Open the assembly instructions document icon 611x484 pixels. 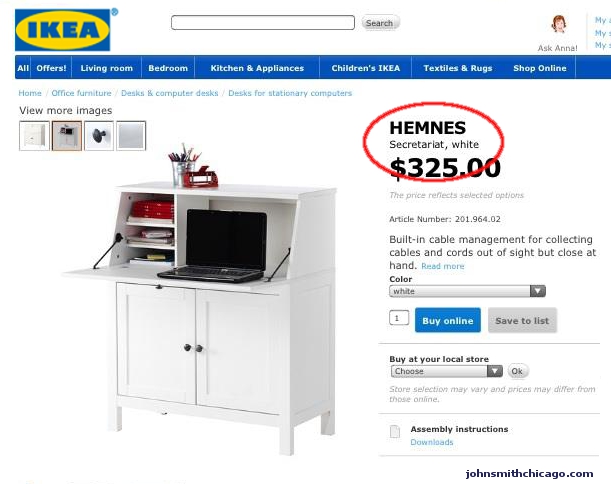395,431
